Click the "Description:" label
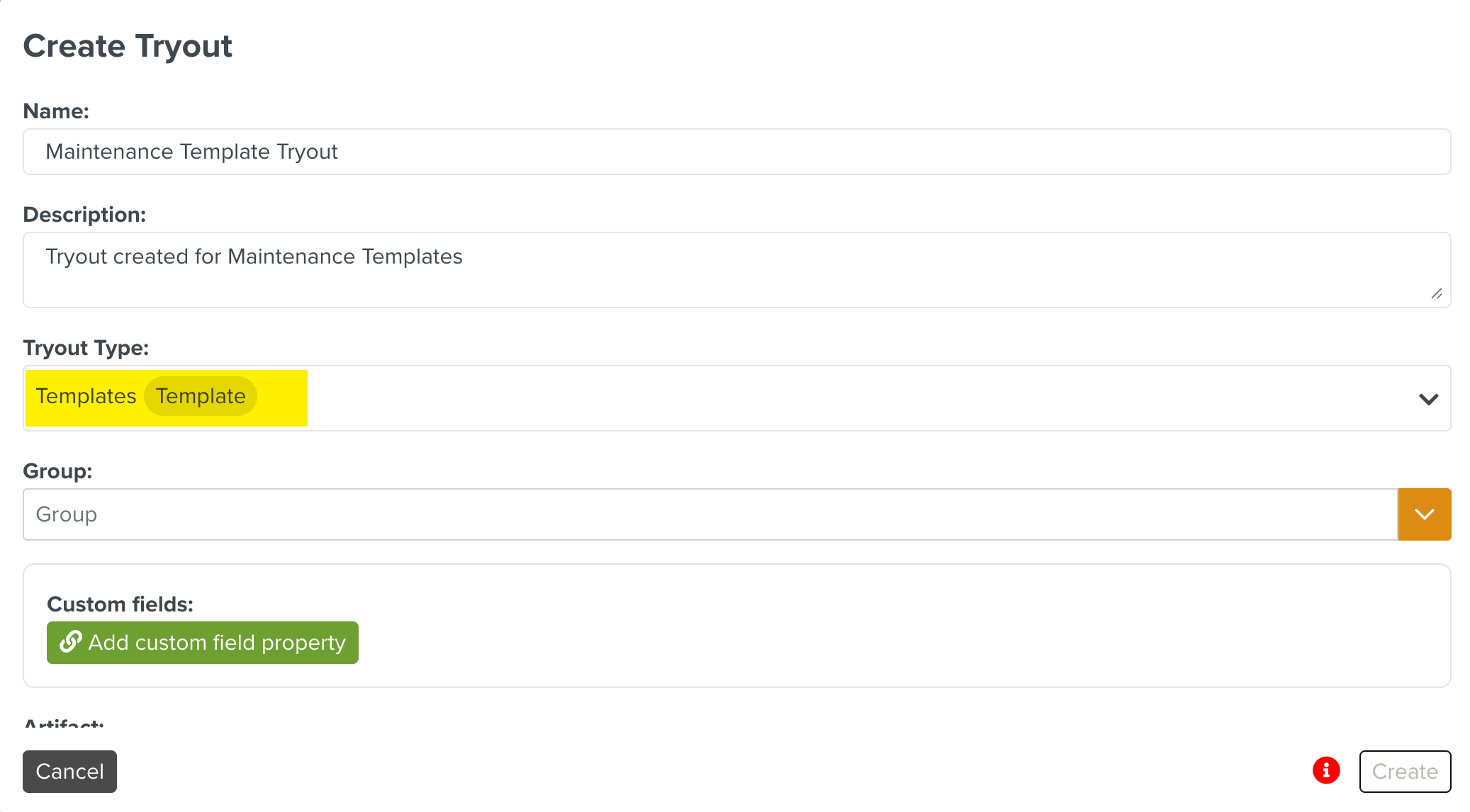 point(84,215)
